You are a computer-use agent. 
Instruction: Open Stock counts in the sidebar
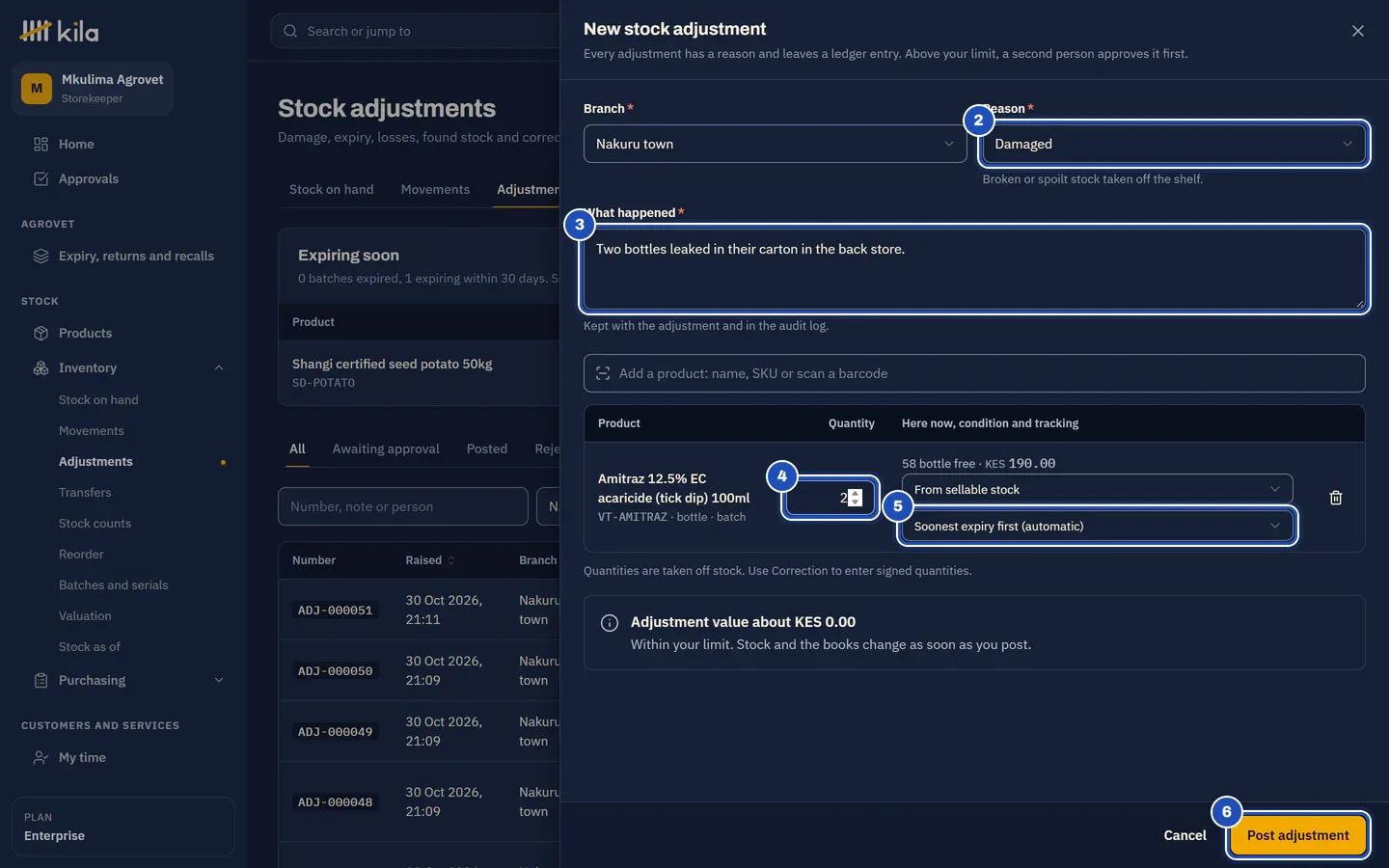click(x=95, y=523)
